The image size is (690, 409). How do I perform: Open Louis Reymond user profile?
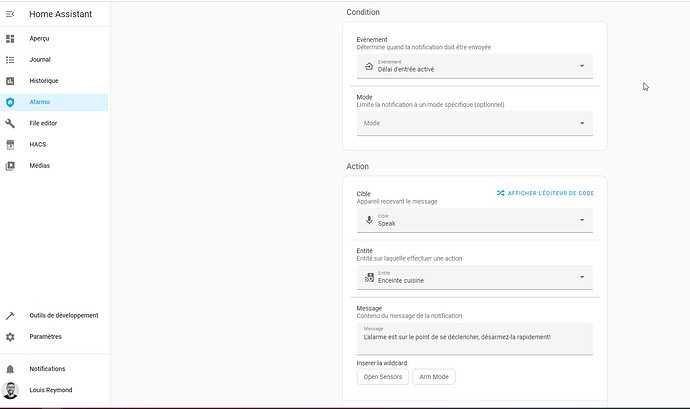pos(50,390)
